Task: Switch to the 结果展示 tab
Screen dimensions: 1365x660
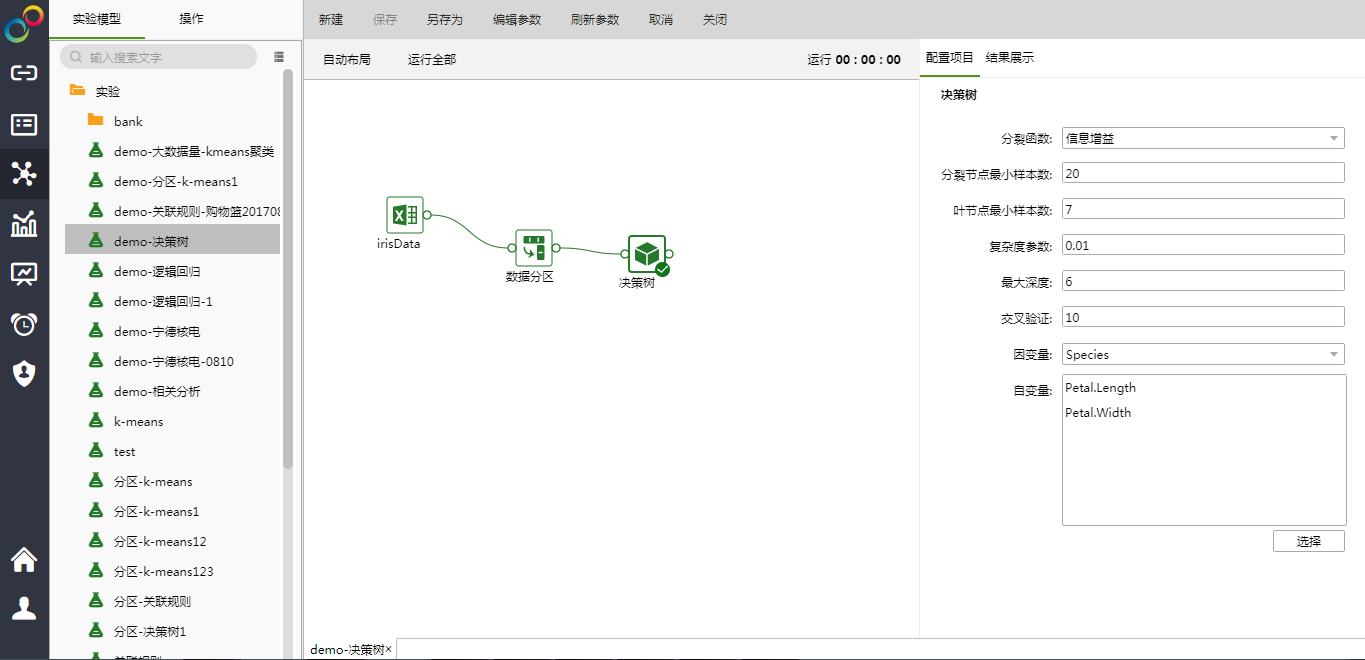Action: tap(1010, 58)
